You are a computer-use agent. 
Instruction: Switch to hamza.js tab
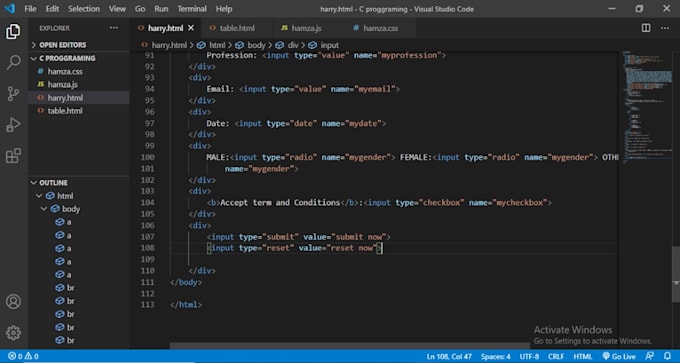306,28
